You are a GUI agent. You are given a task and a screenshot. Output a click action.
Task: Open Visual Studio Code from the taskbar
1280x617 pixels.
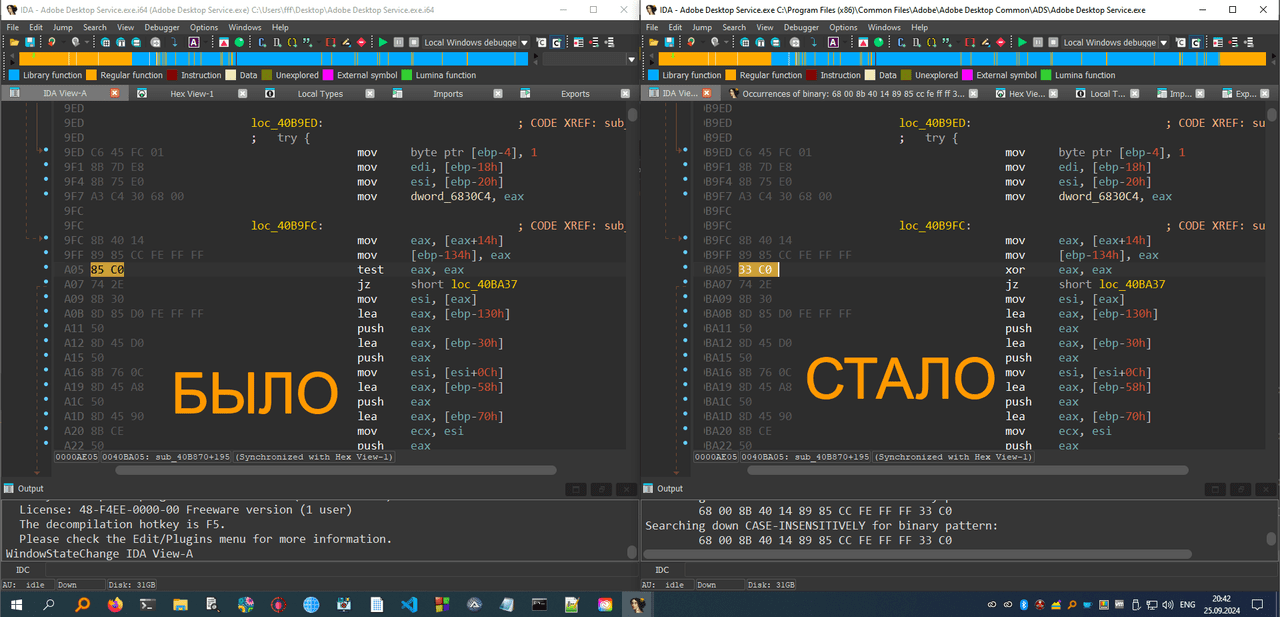click(x=408, y=604)
